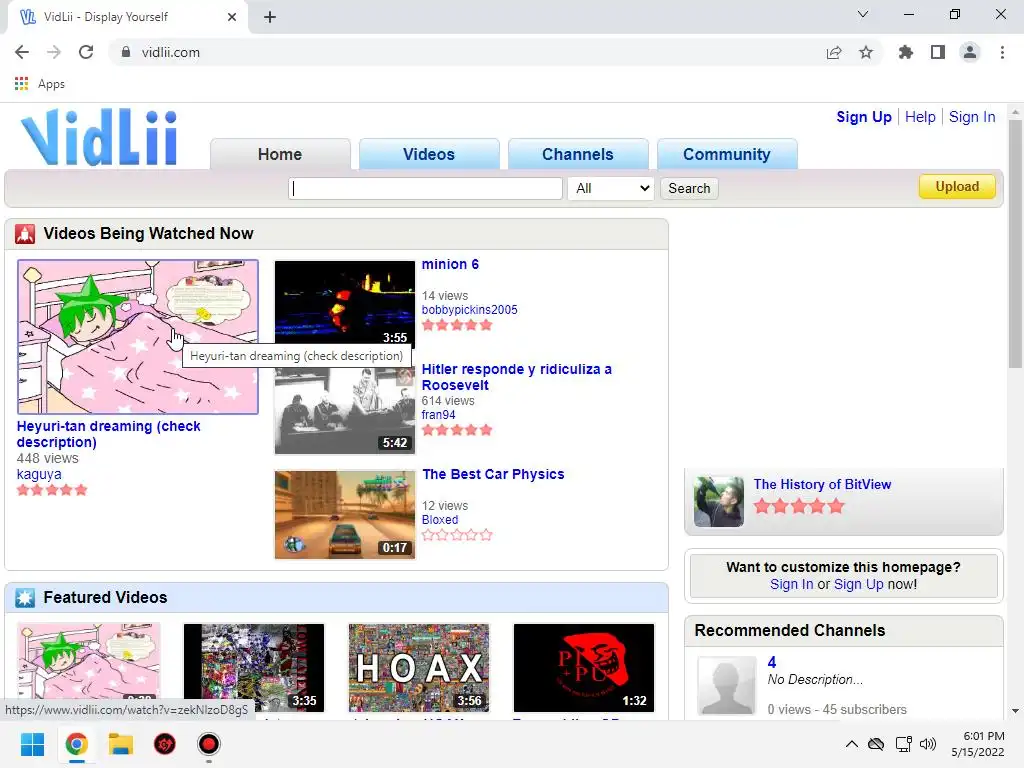Click the Featured Videos star icon
Image resolution: width=1024 pixels, height=768 pixels.
tap(25, 598)
